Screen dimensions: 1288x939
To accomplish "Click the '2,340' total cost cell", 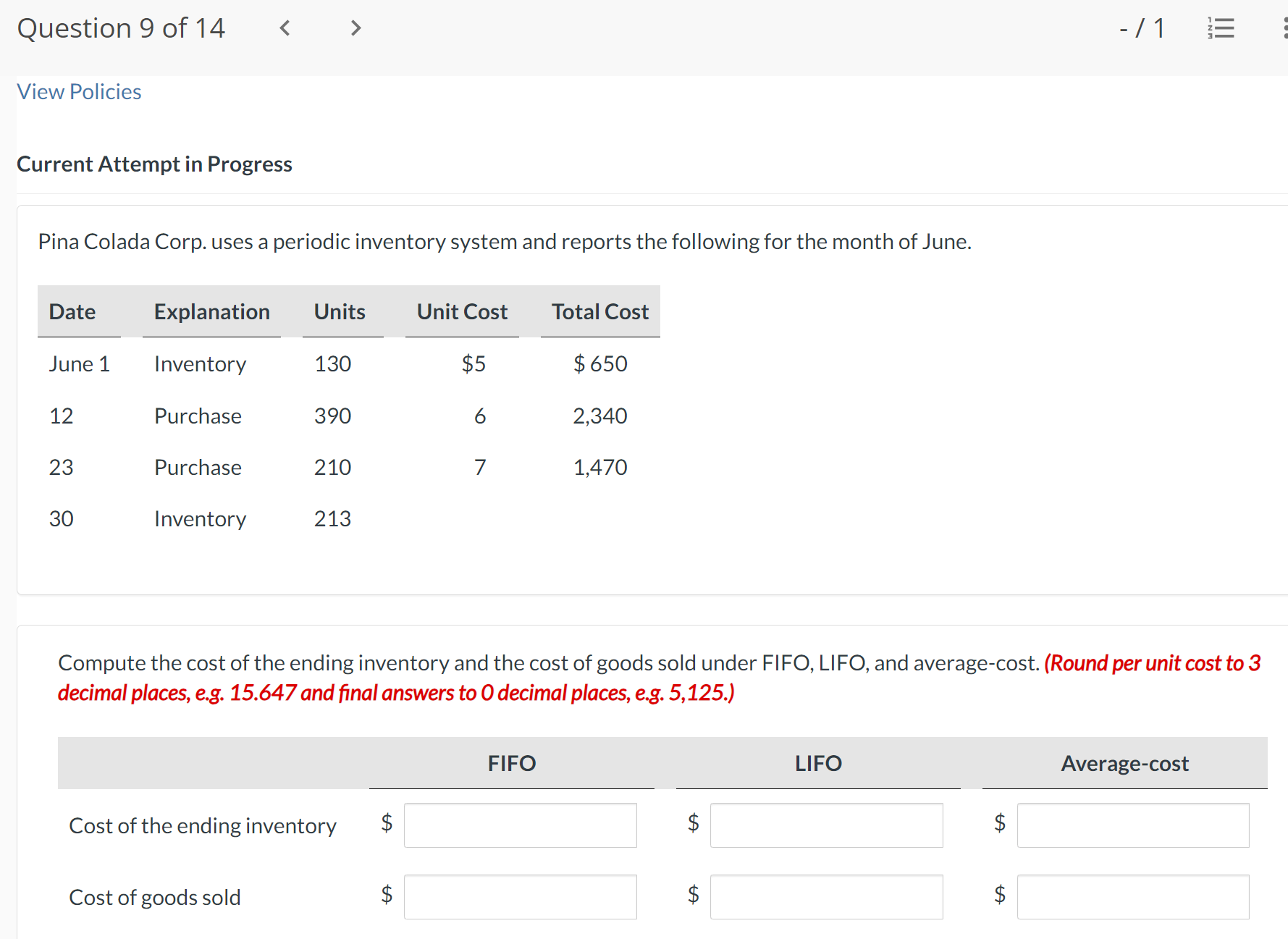I will point(600,416).
